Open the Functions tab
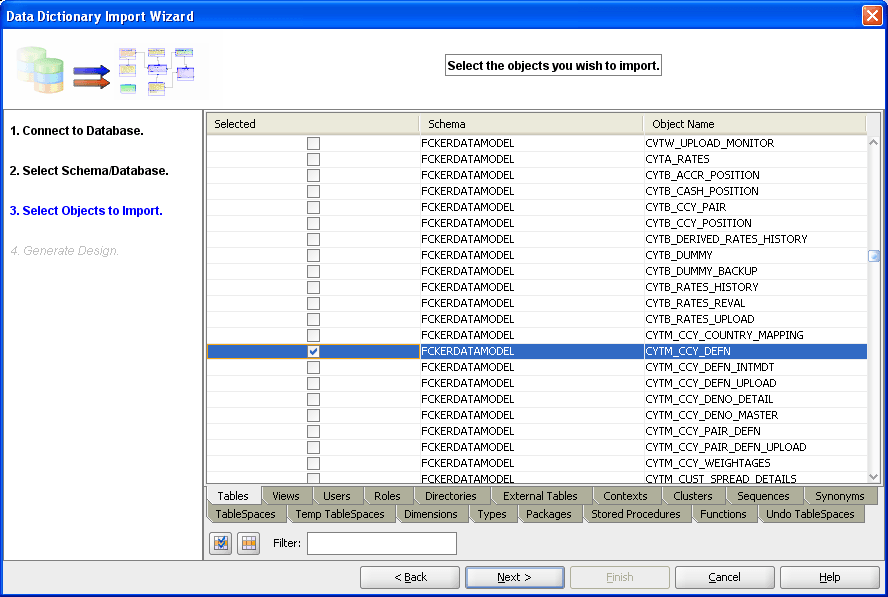Screen dimensions: 888x597 [x=723, y=514]
